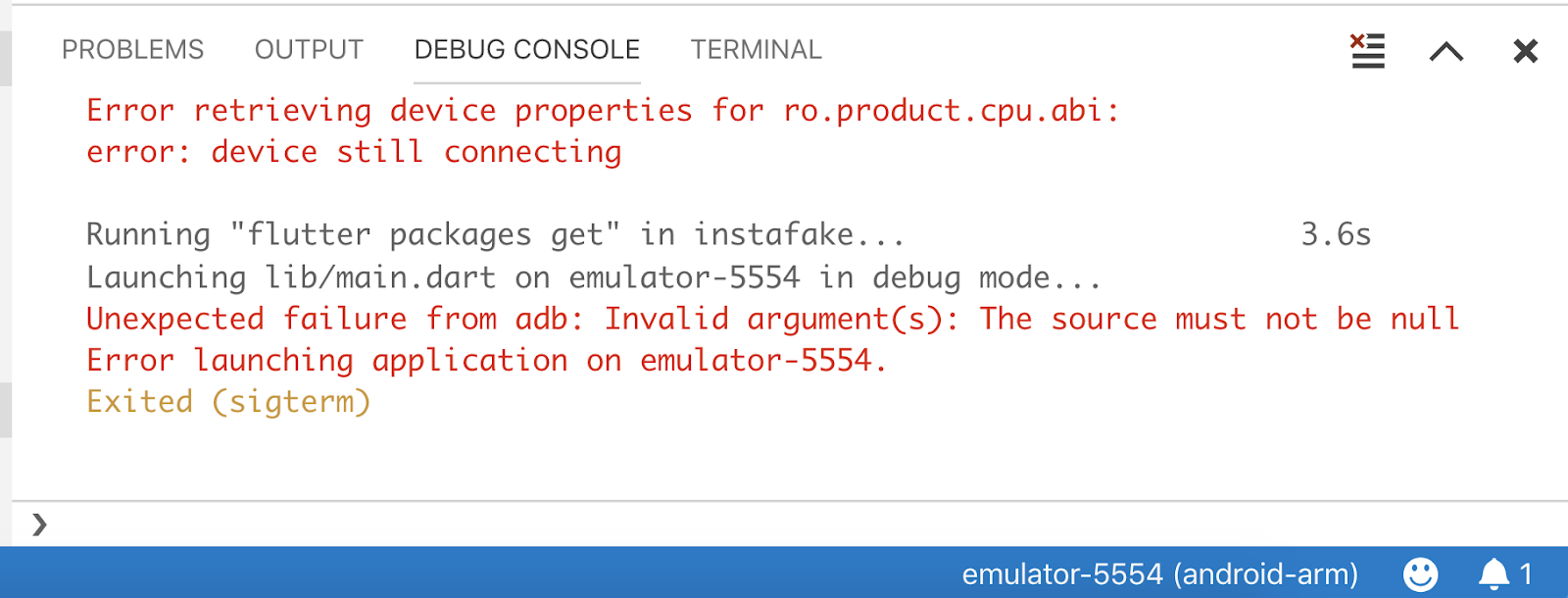Click the 'Error retrieving device properties' line
This screenshot has height=598, width=1568.
click(603, 110)
